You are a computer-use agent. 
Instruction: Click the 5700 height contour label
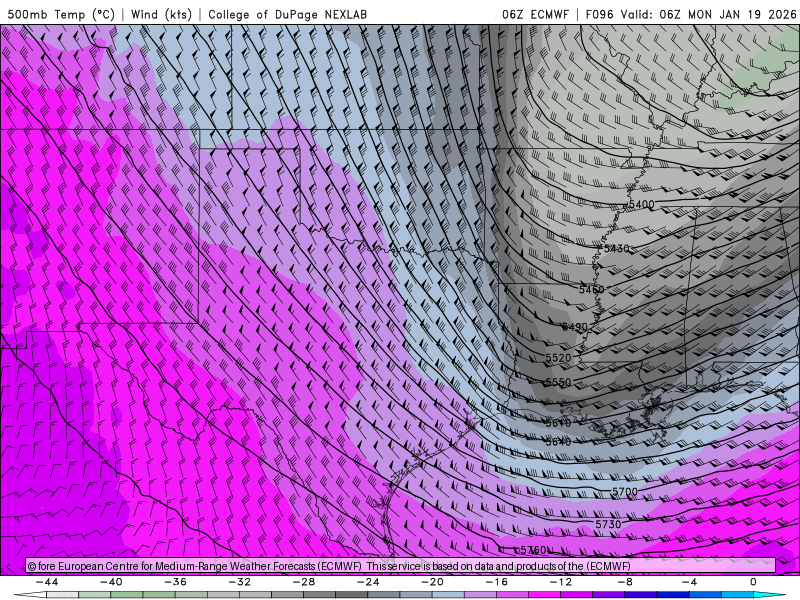pos(624,492)
